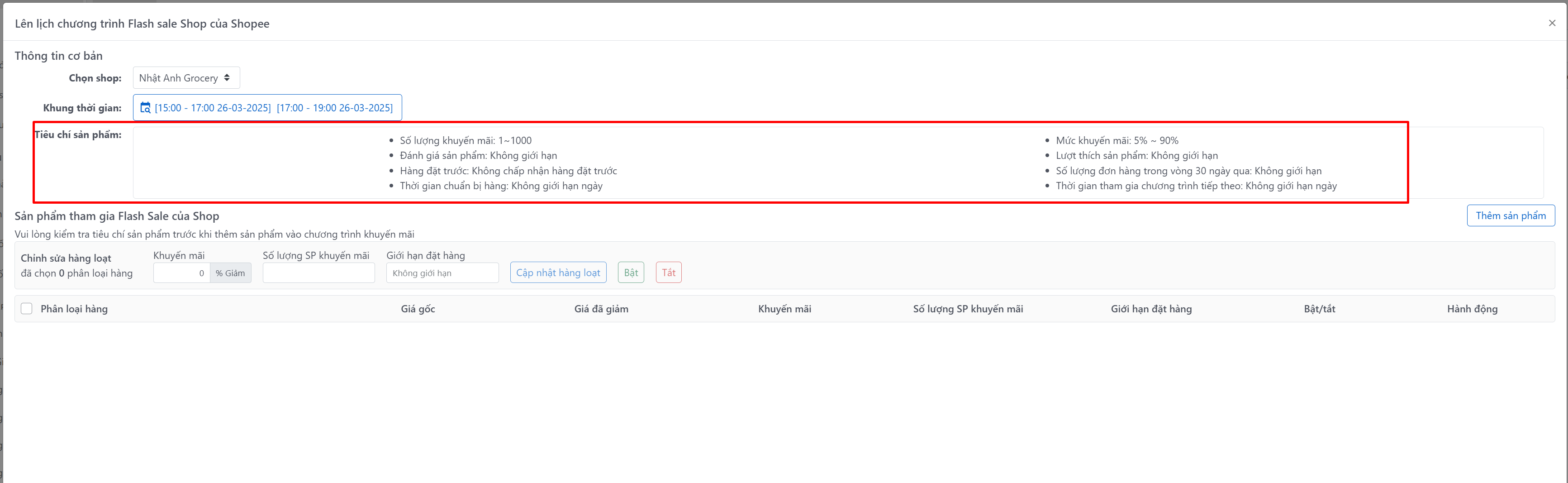Image resolution: width=1568 pixels, height=483 pixels.
Task: Click the Giới hạn đặt hàng input field
Action: 442,273
